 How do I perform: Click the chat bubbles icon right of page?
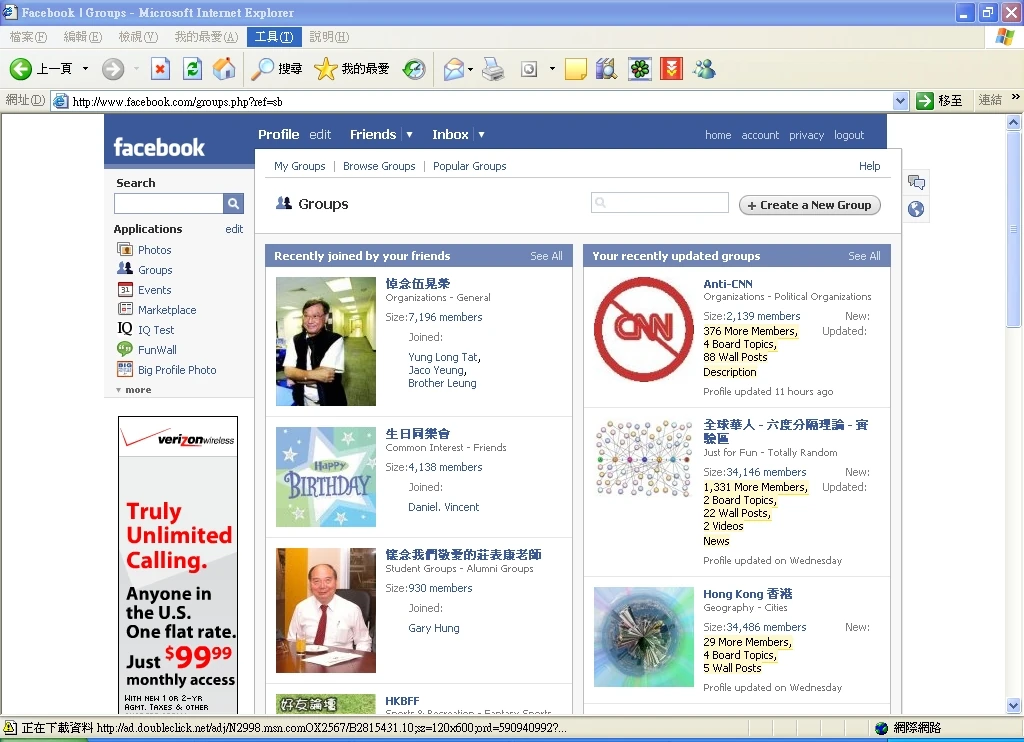tap(916, 182)
